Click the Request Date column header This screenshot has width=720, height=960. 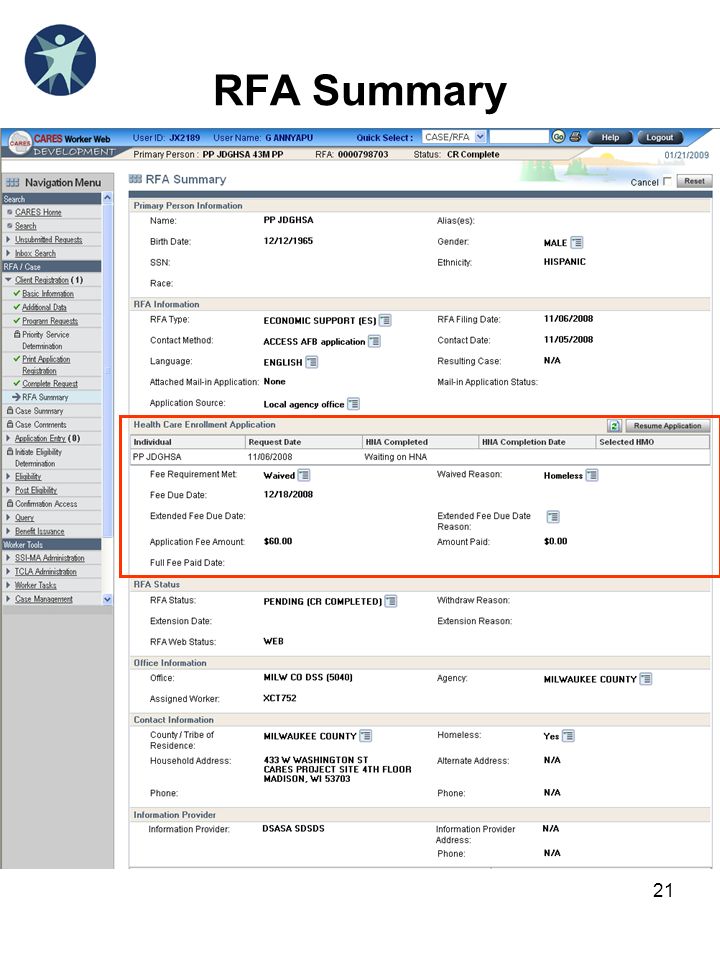(303, 442)
